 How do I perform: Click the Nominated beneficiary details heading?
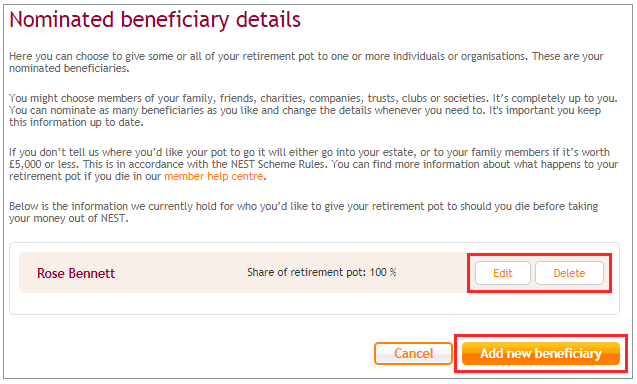(x=155, y=20)
